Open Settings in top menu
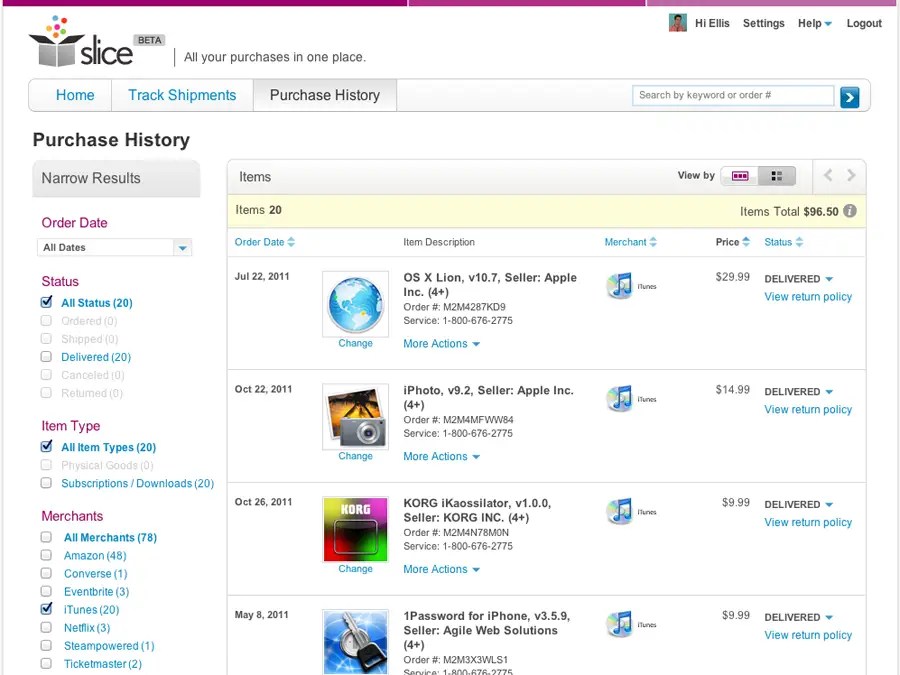The height and width of the screenshot is (675, 900). pos(763,24)
